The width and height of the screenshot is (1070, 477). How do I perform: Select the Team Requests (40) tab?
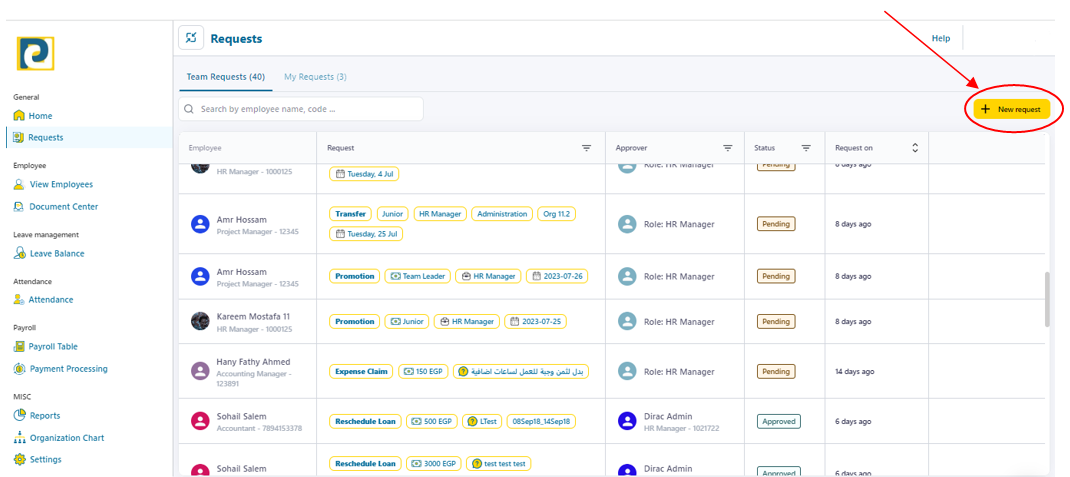point(225,77)
